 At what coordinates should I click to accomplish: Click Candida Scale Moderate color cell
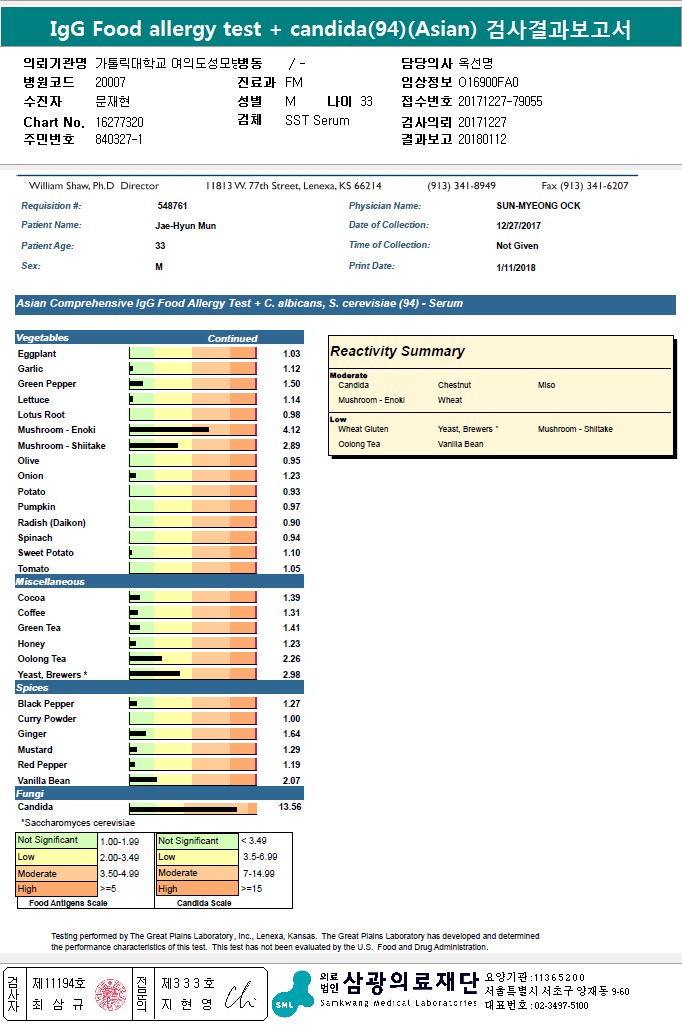[197, 873]
